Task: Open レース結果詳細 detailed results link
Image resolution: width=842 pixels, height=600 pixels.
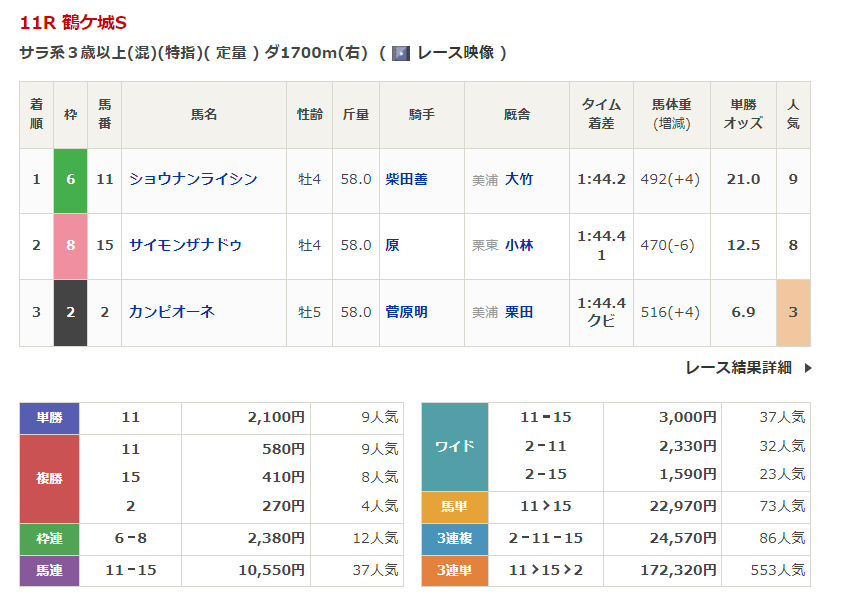Action: (738, 367)
